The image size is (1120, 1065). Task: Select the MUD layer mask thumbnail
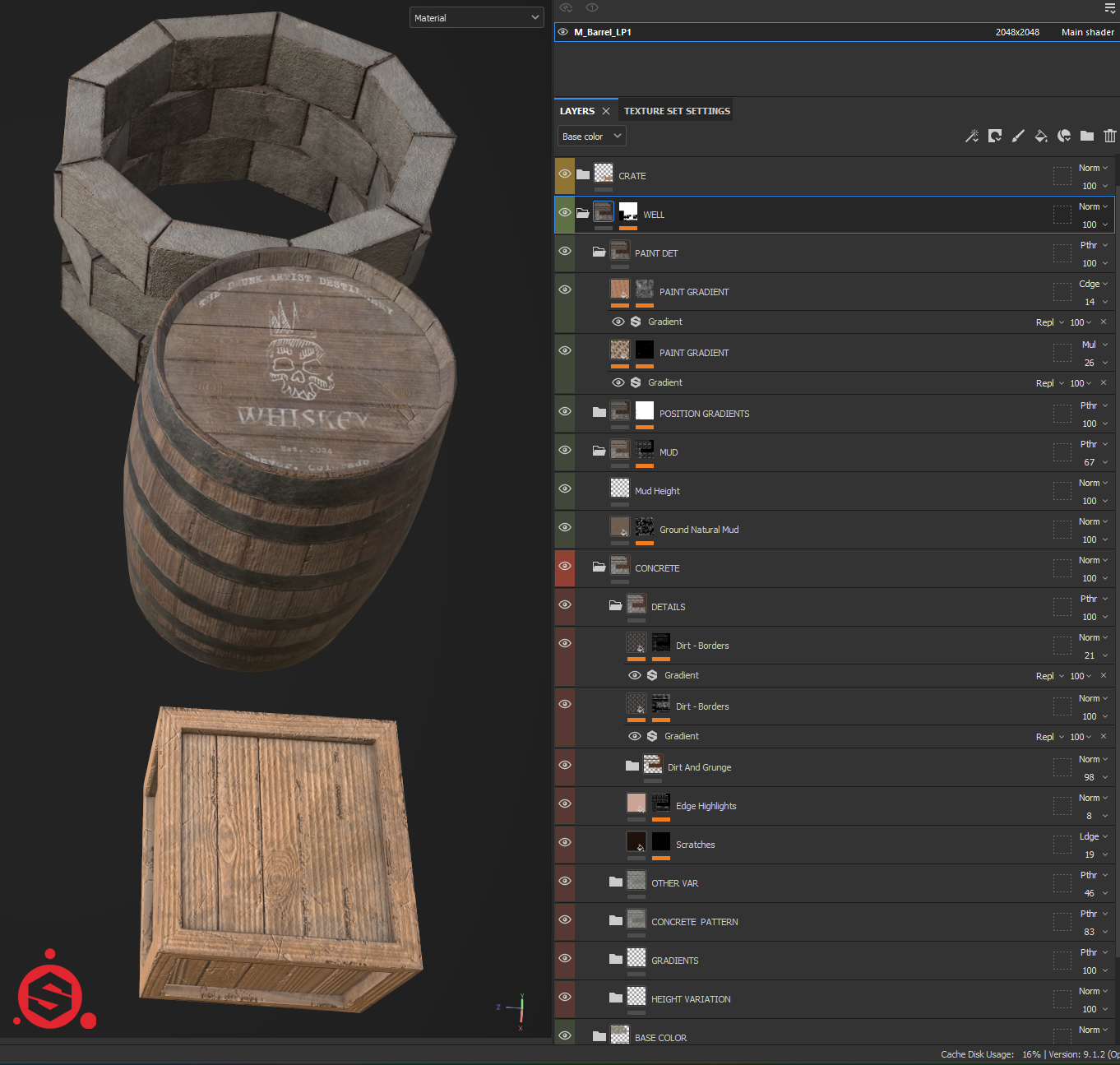click(645, 449)
